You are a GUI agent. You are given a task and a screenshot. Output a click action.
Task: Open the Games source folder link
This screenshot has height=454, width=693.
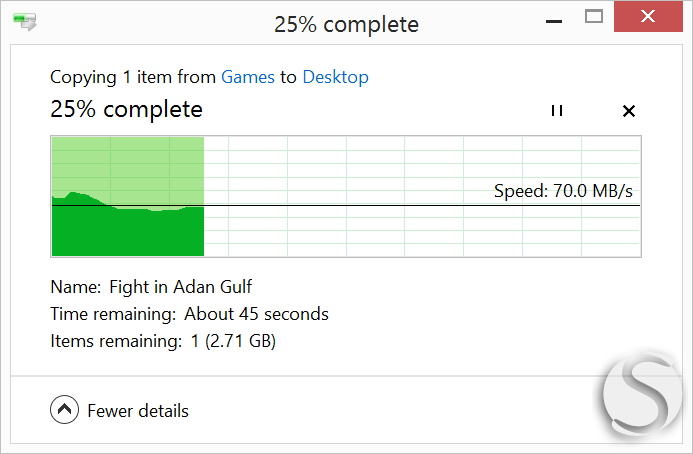click(248, 77)
